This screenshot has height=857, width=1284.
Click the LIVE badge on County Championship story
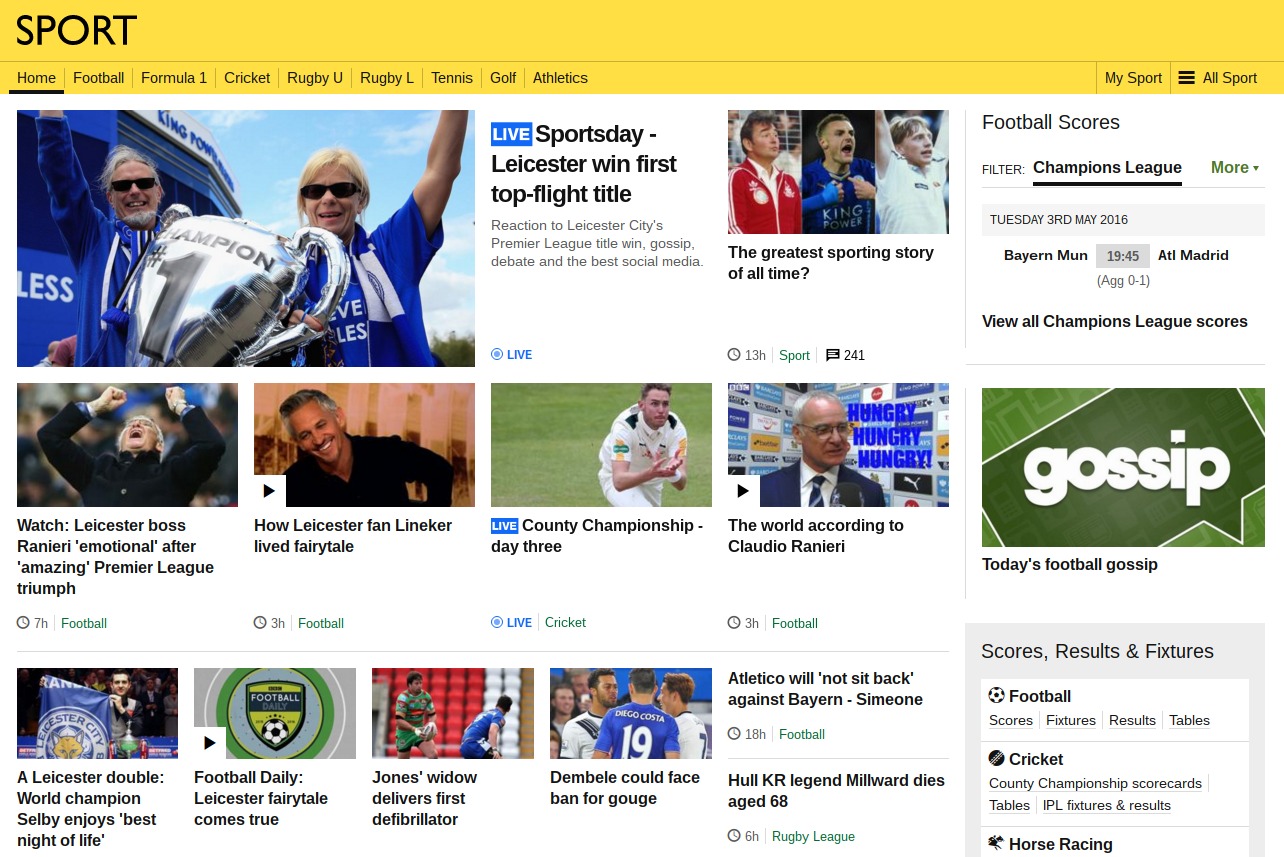[505, 525]
